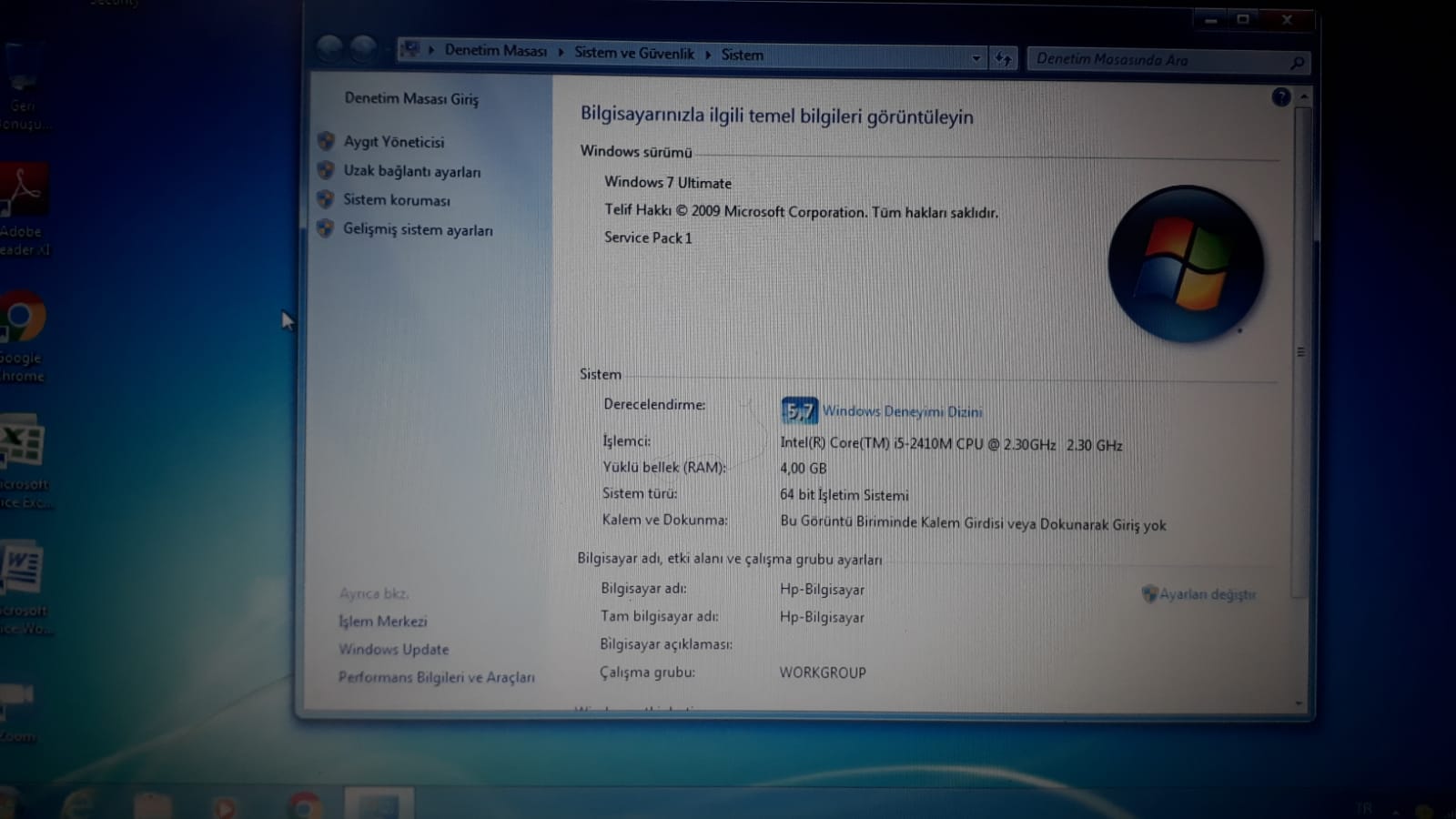Select the Zoom desktop icon
The image size is (1456, 819).
18,713
